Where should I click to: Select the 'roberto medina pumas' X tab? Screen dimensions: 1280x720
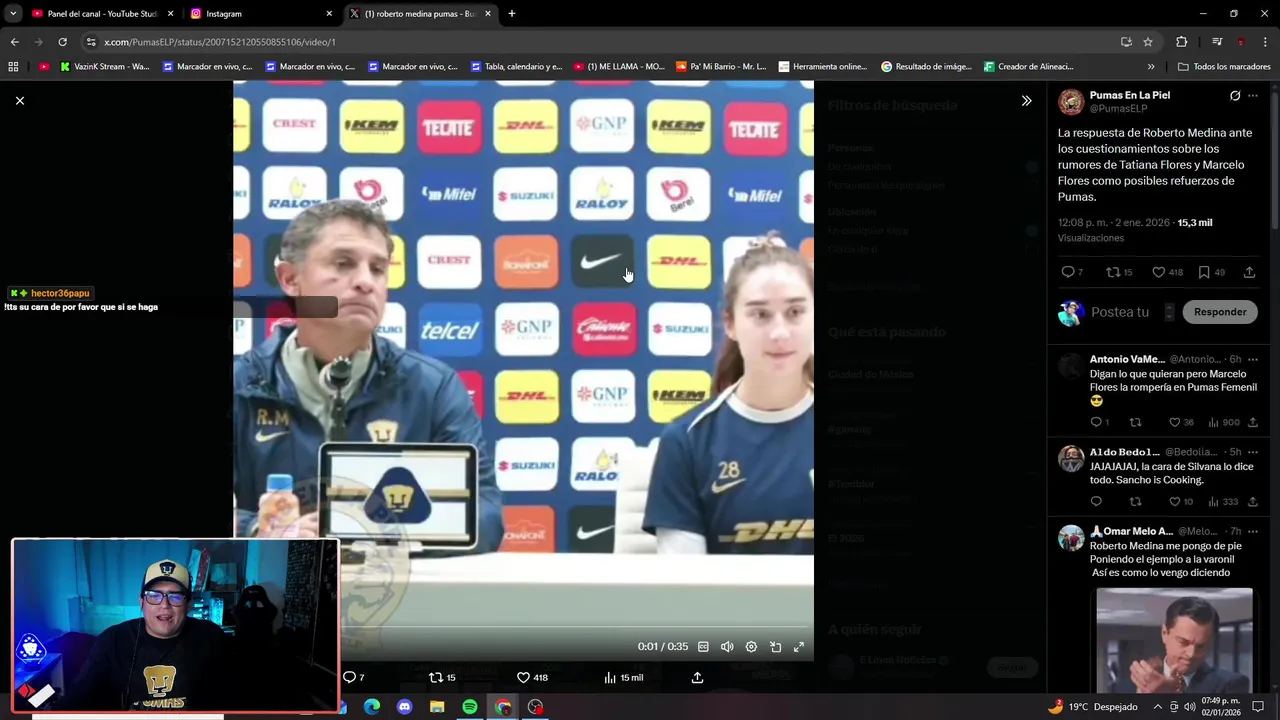(x=420, y=14)
